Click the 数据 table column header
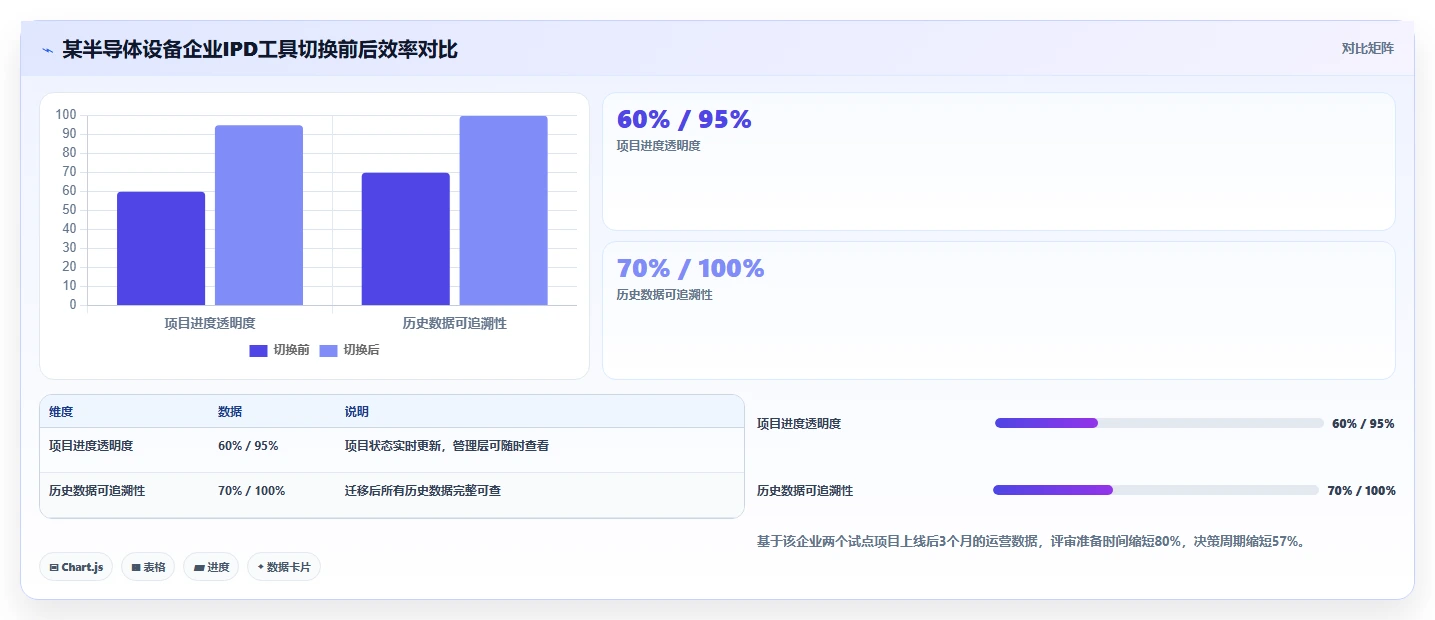1435x620 pixels. click(230, 412)
